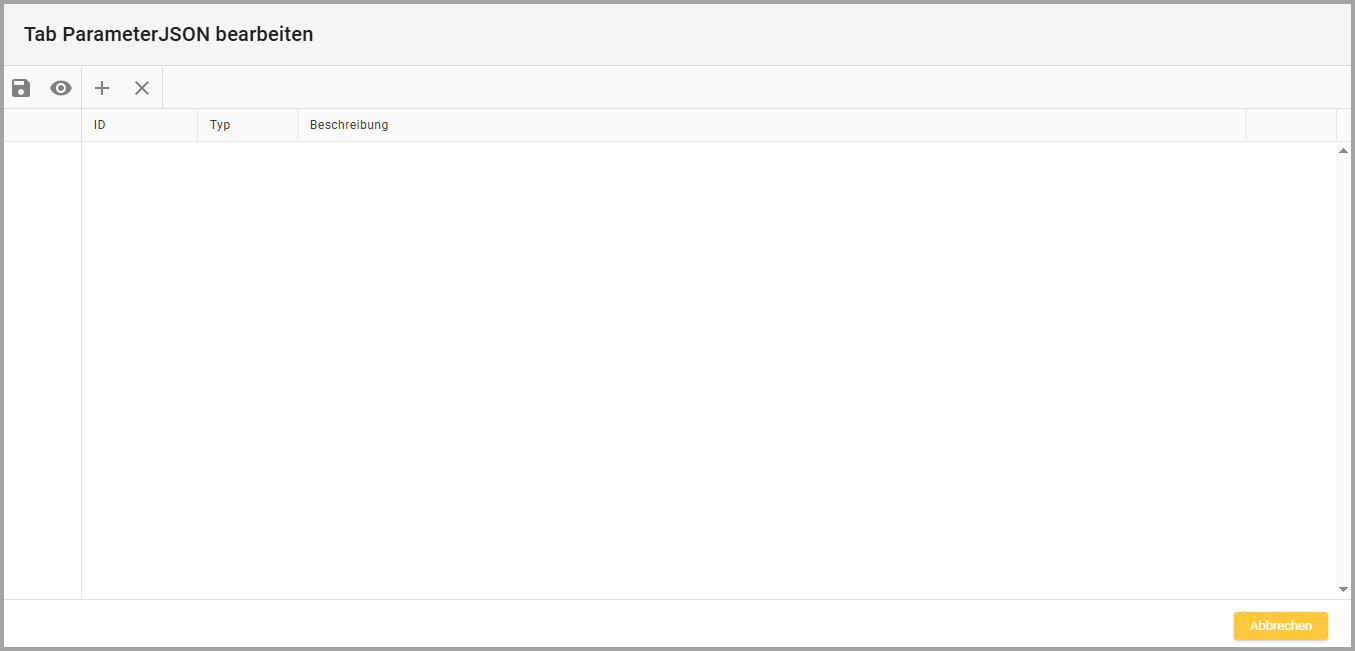
Task: Click the divider between ID and Typ headers
Action: click(x=198, y=125)
